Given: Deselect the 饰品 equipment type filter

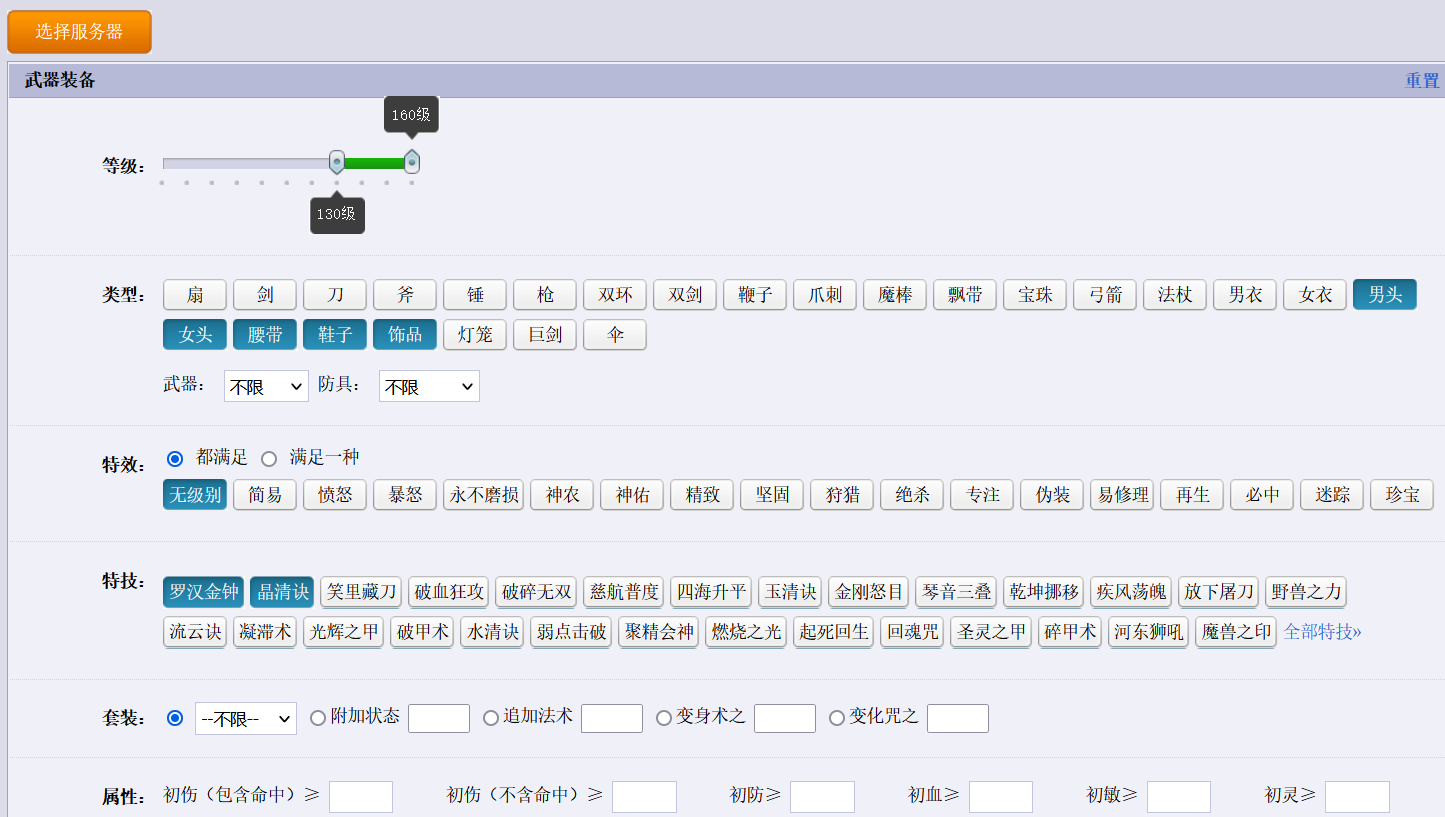Looking at the screenshot, I should point(404,334).
